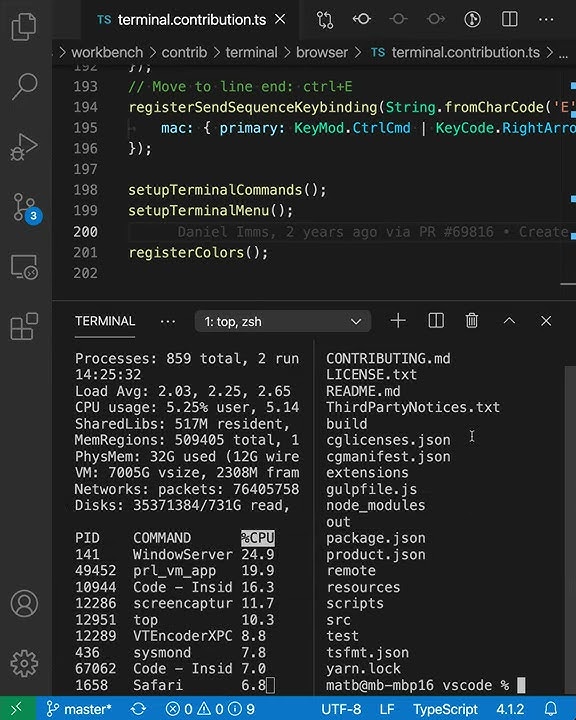Open editor More Actions ellipsis
Viewport: 576px width, 720px height.
pos(546,20)
